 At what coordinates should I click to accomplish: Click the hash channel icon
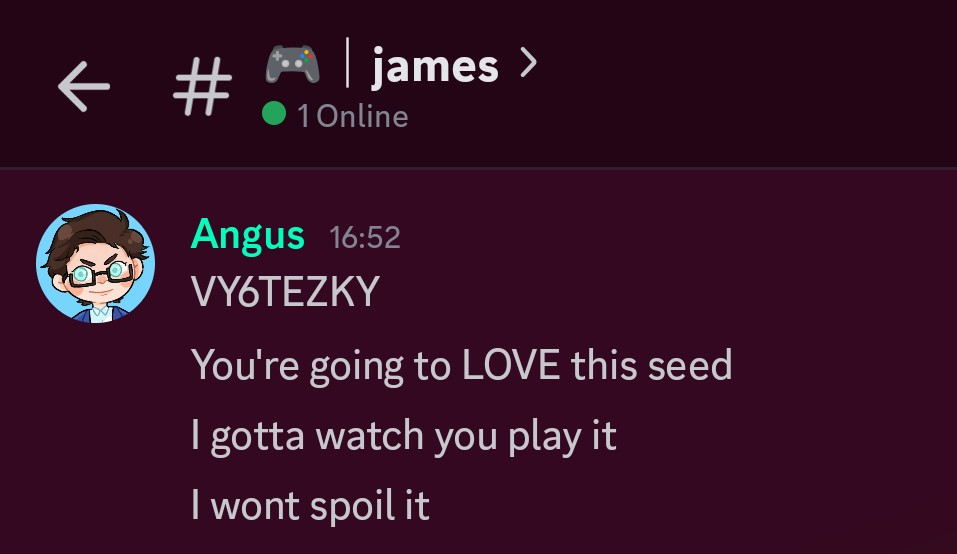pos(203,86)
